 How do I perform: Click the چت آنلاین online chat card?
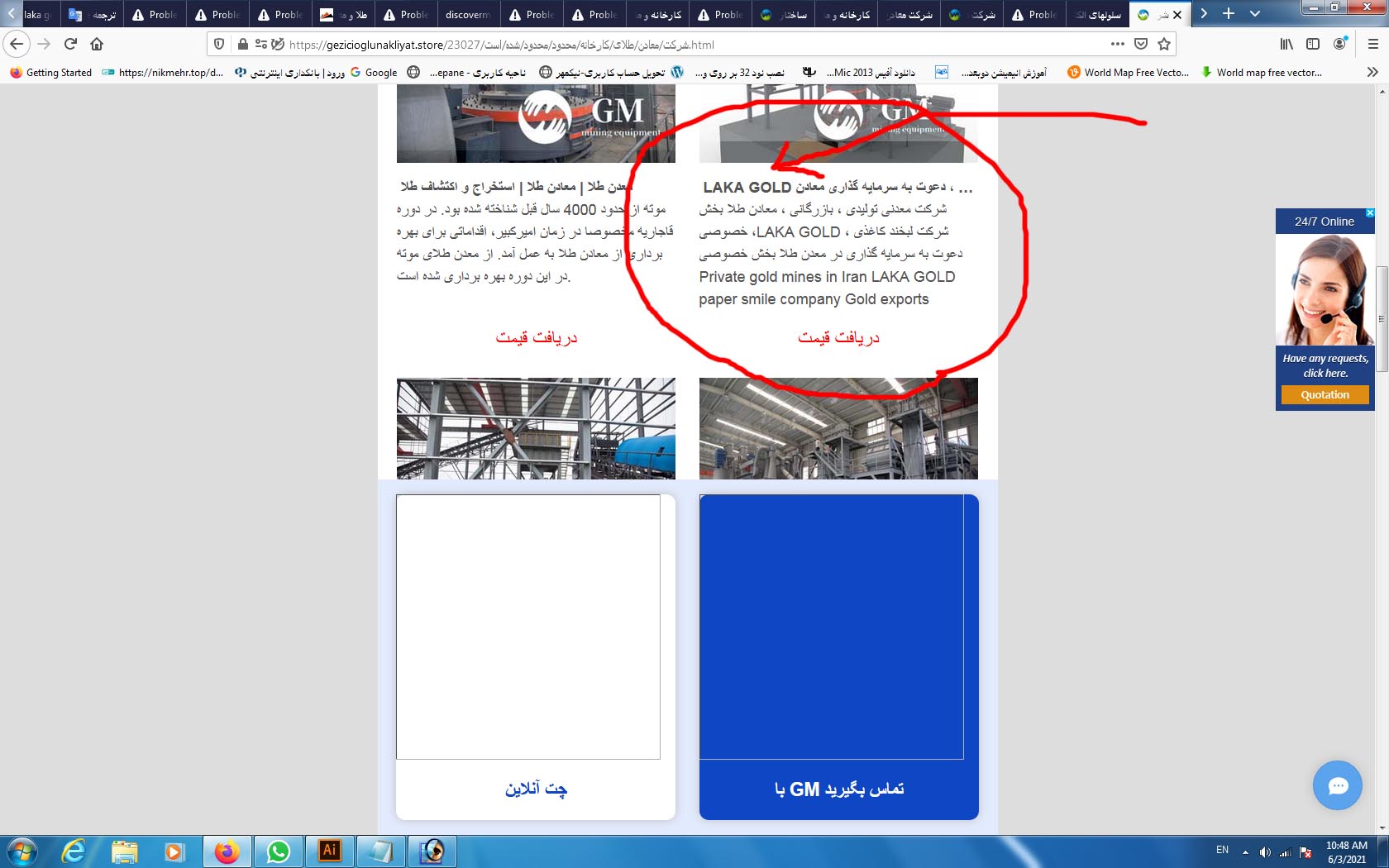(536, 657)
